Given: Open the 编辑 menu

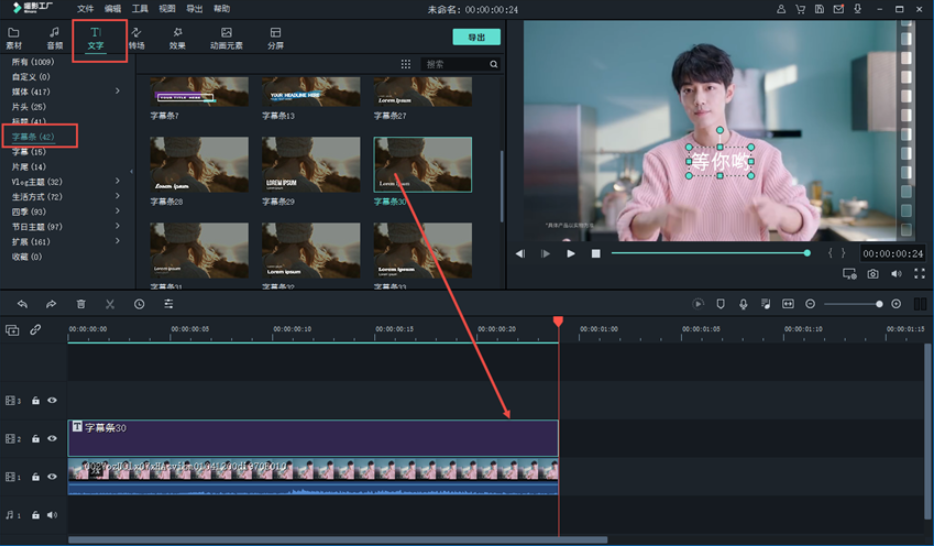Looking at the screenshot, I should coord(113,9).
